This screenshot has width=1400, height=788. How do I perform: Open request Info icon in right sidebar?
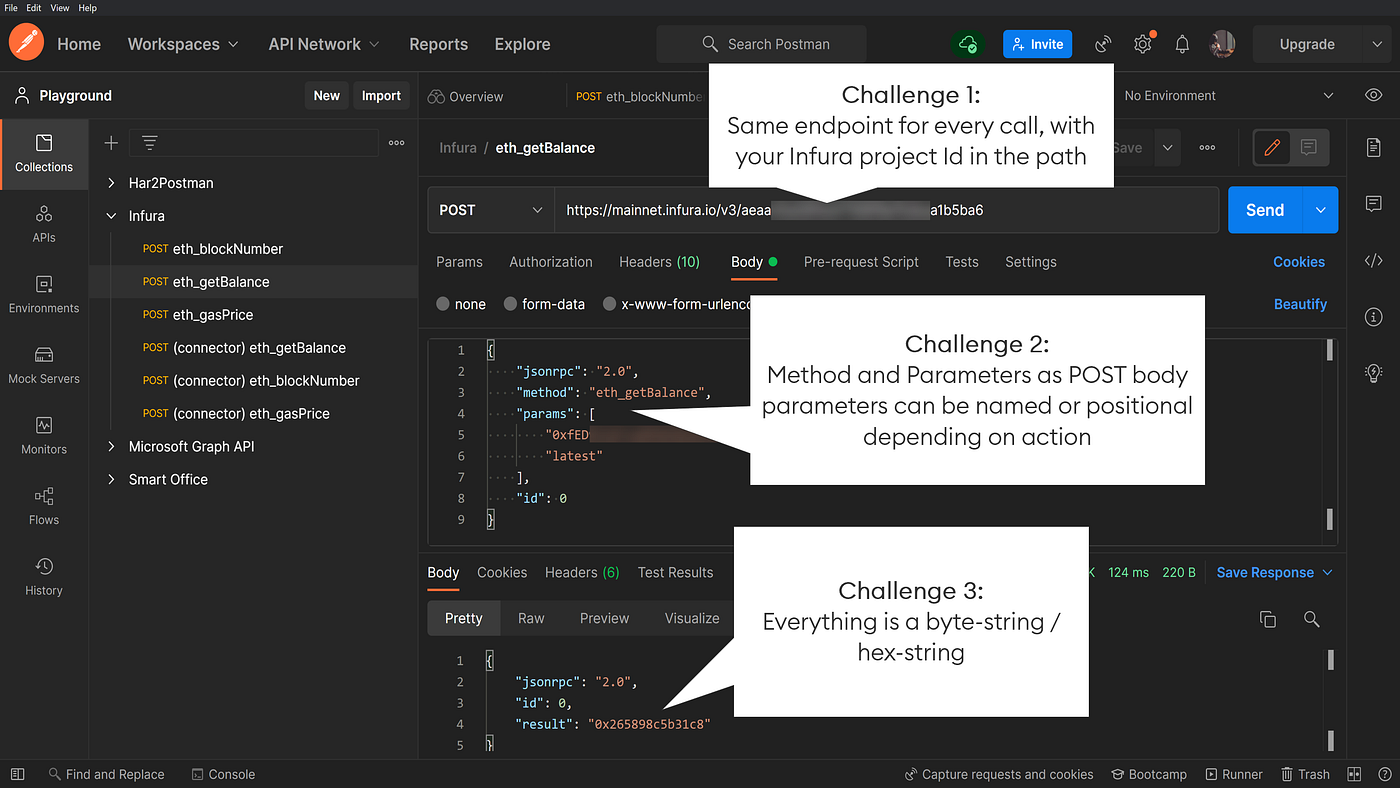pos(1373,317)
